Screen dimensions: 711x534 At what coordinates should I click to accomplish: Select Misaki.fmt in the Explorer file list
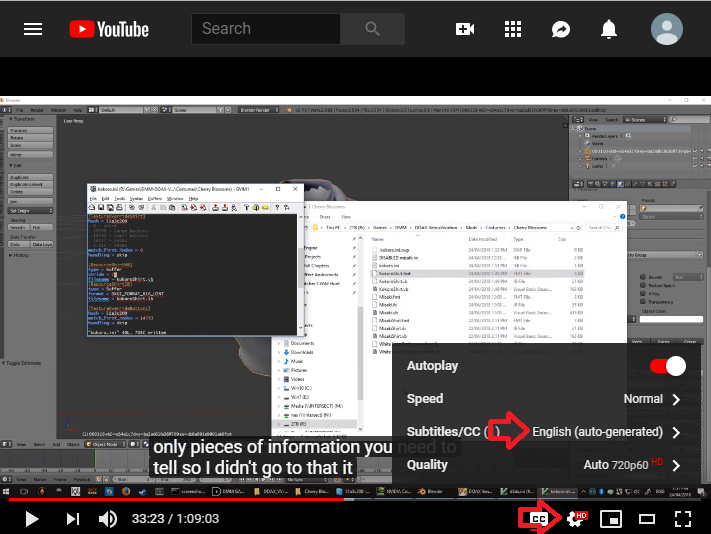[477, 297]
